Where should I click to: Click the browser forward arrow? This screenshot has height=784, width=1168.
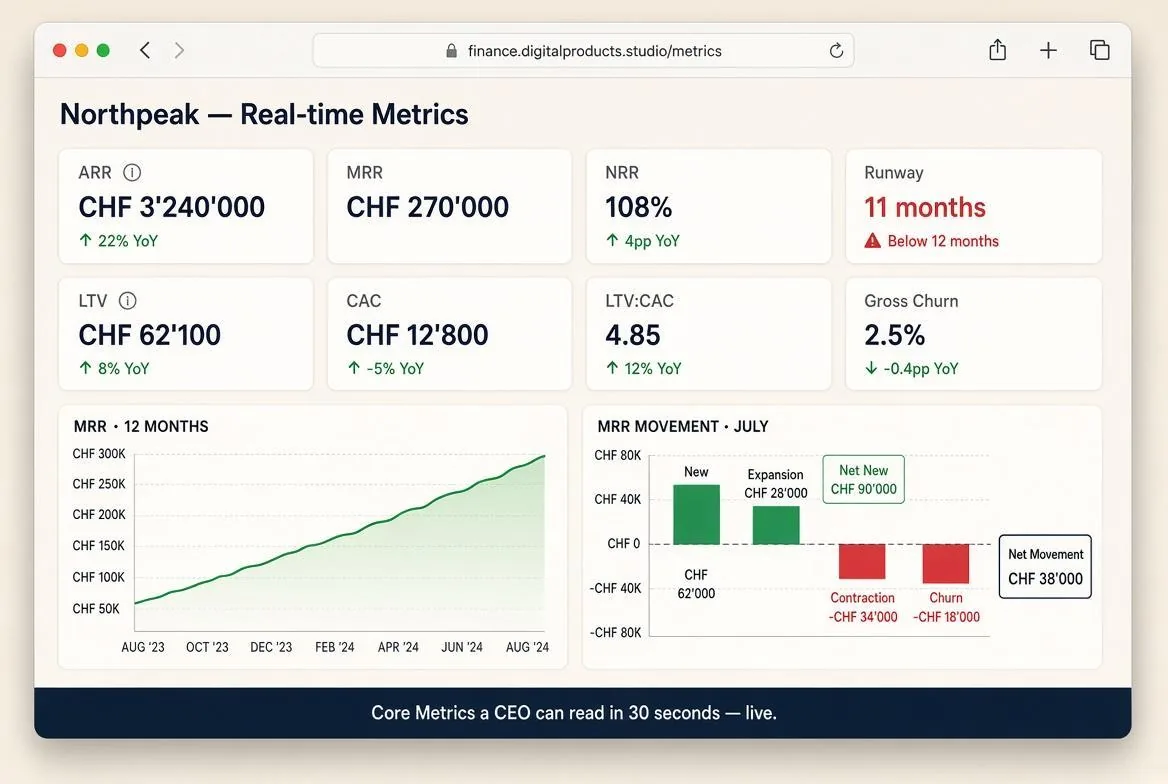179,50
